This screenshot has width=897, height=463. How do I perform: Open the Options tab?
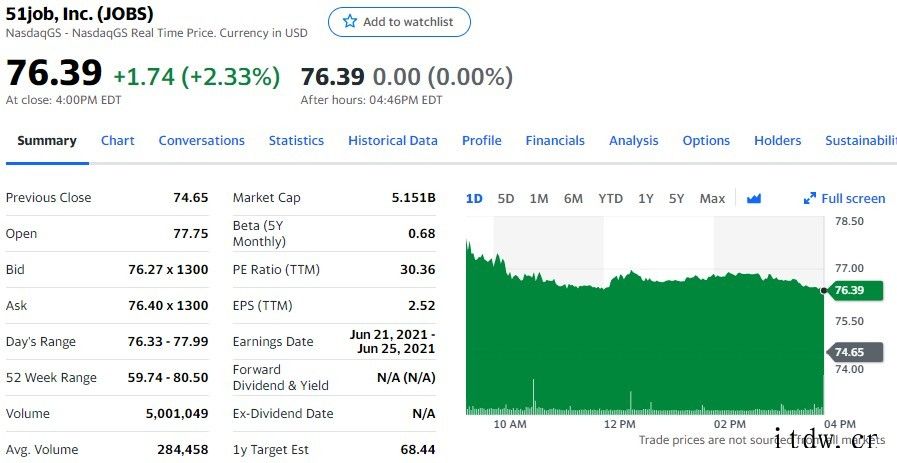pos(706,141)
